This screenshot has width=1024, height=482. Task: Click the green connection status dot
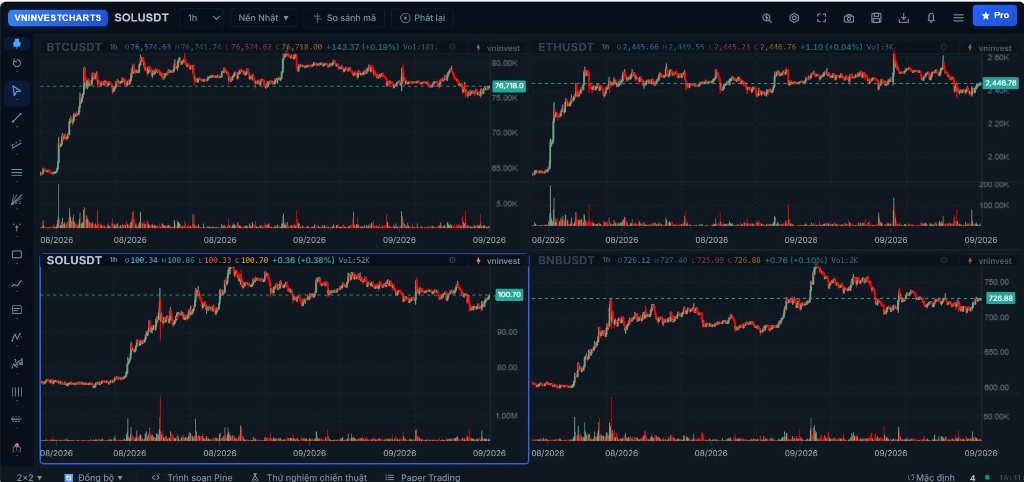coord(987,477)
